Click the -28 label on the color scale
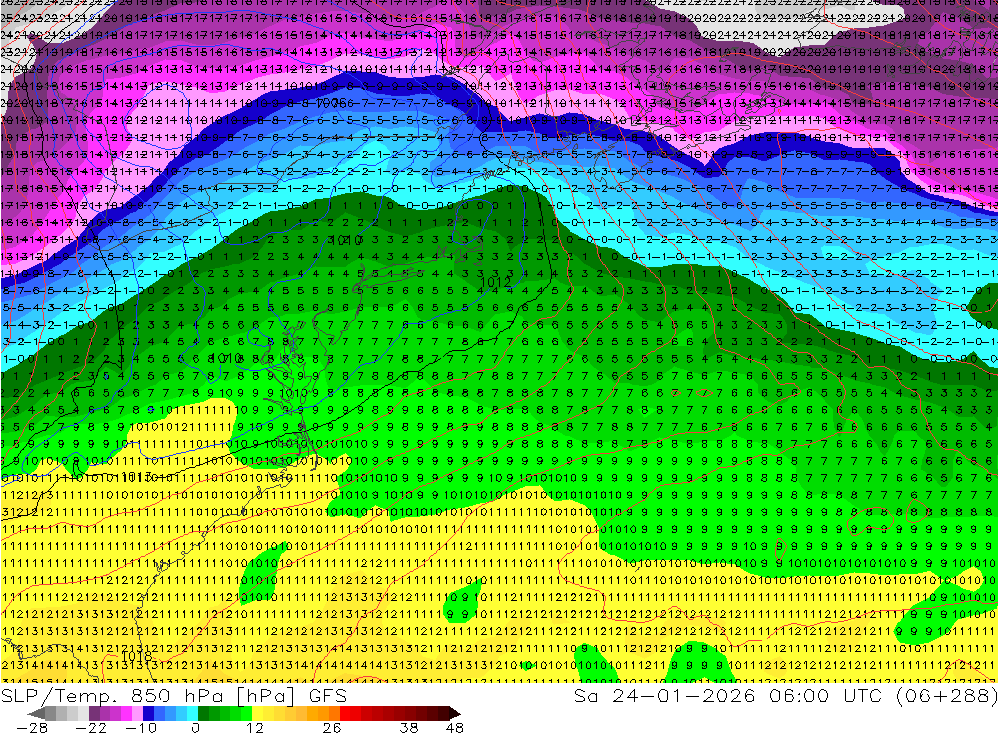The width and height of the screenshot is (1000, 733). pos(32,727)
